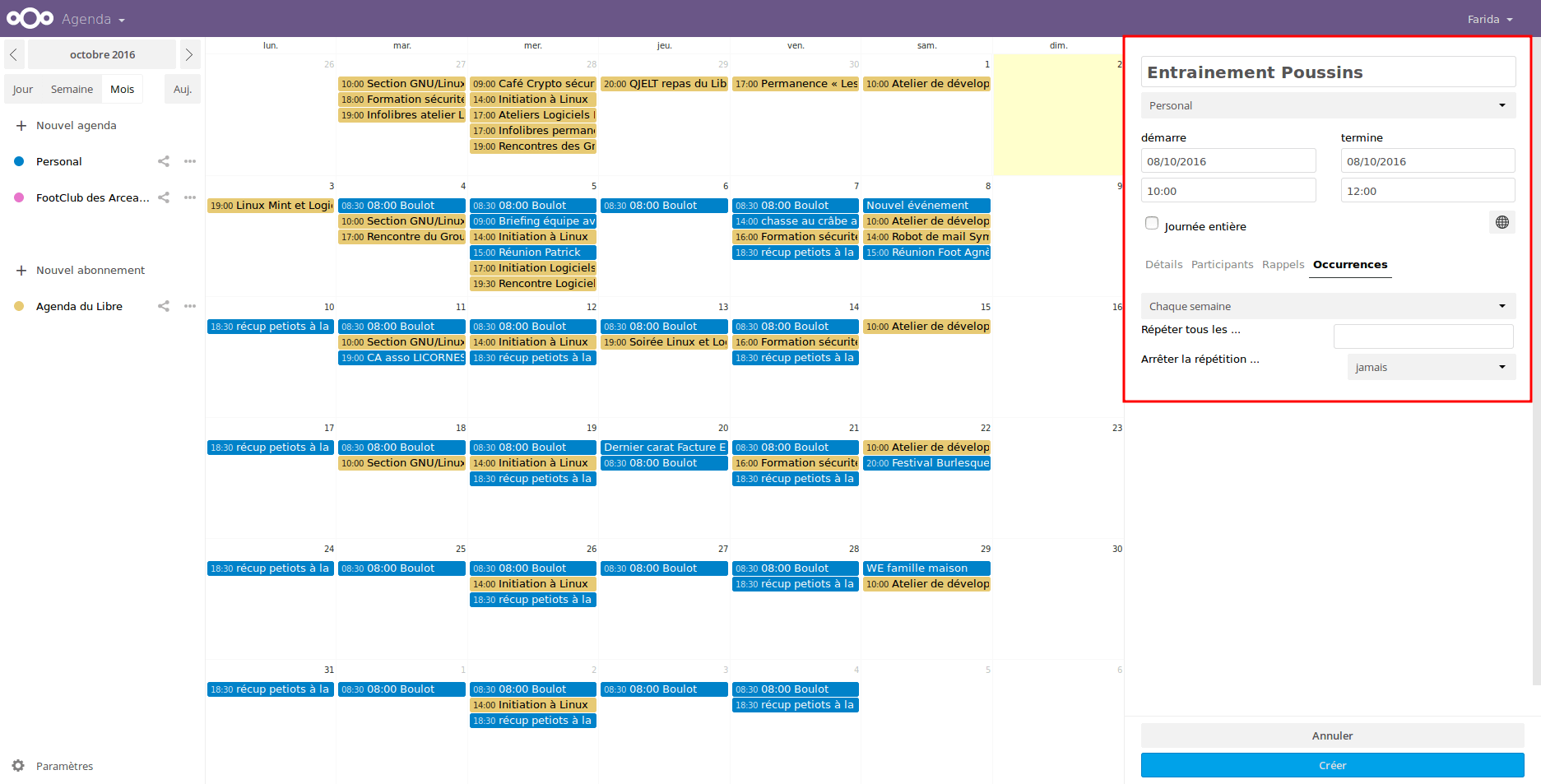The image size is (1541, 784).
Task: Expand the Chaque semaine recurrence dropdown
Action: coord(1328,306)
